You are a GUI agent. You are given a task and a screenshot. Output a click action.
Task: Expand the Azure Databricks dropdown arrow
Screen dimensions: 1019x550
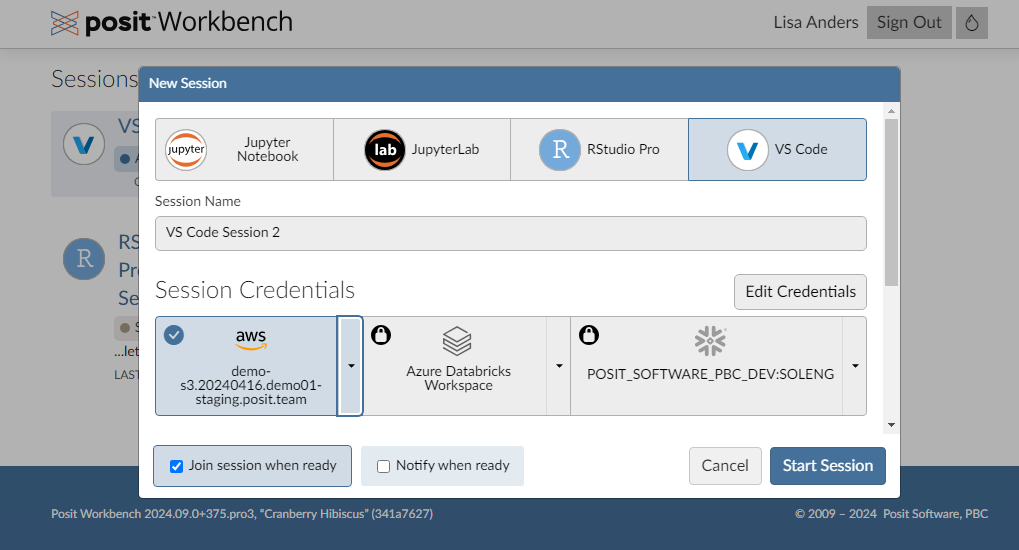click(x=559, y=366)
